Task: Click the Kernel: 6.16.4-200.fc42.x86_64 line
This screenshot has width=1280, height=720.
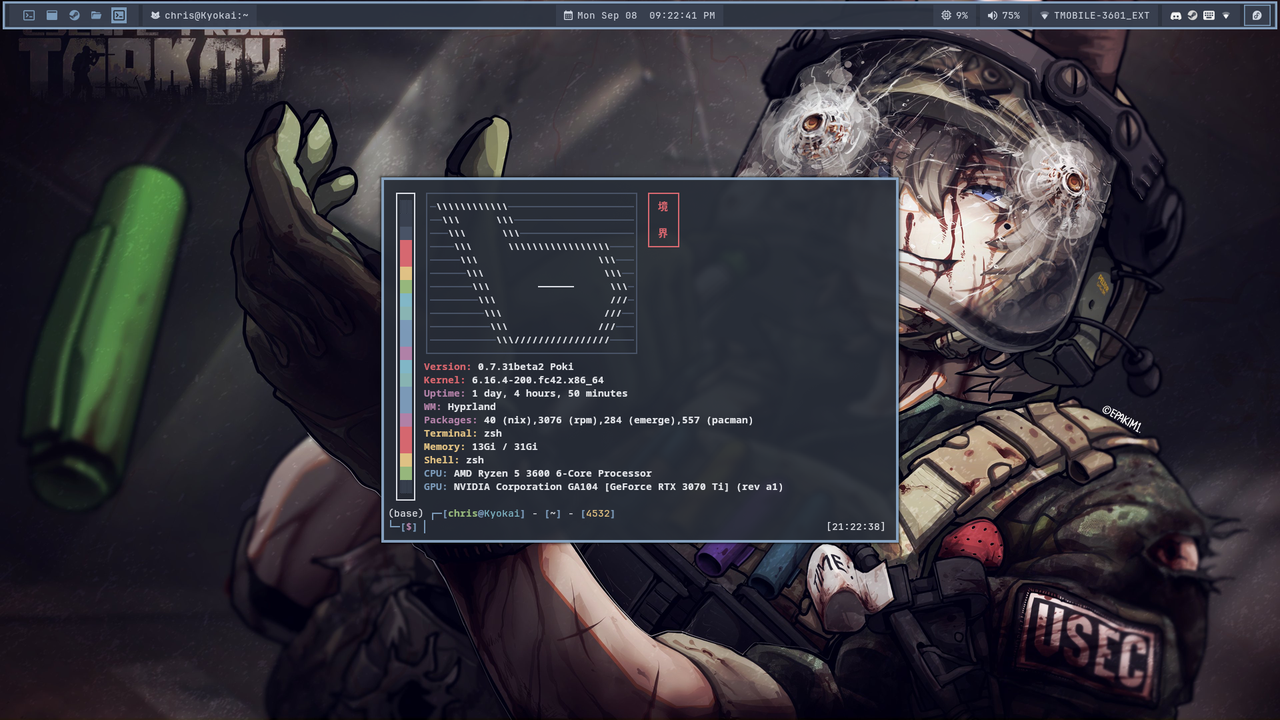Action: click(514, 380)
